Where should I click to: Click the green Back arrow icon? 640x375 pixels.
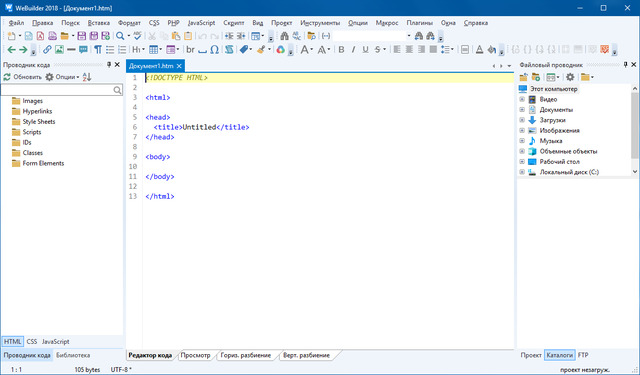coord(11,50)
